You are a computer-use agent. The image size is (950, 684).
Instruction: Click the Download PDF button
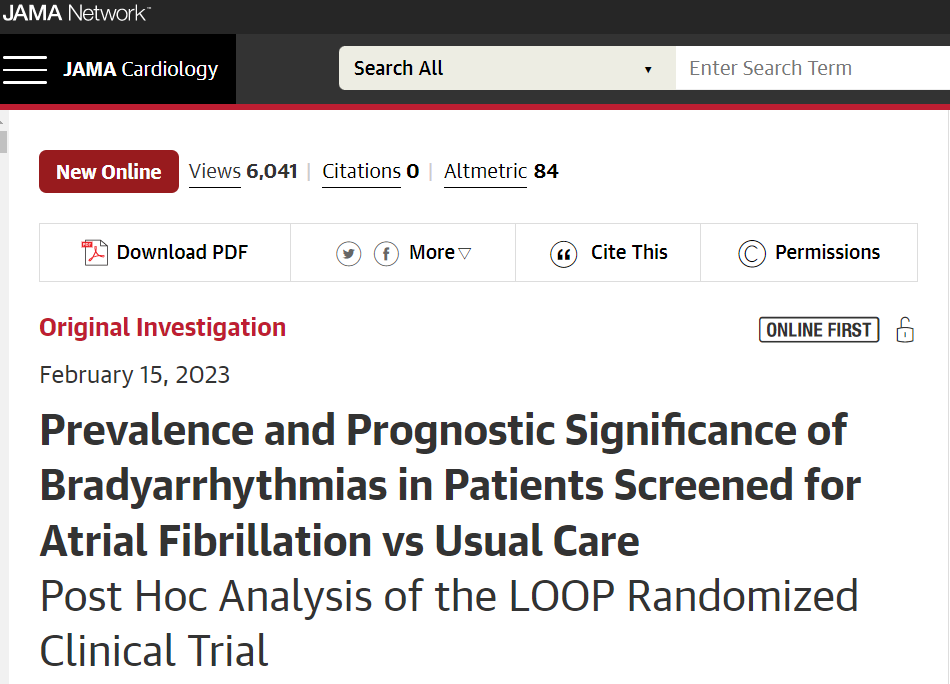click(x=165, y=253)
